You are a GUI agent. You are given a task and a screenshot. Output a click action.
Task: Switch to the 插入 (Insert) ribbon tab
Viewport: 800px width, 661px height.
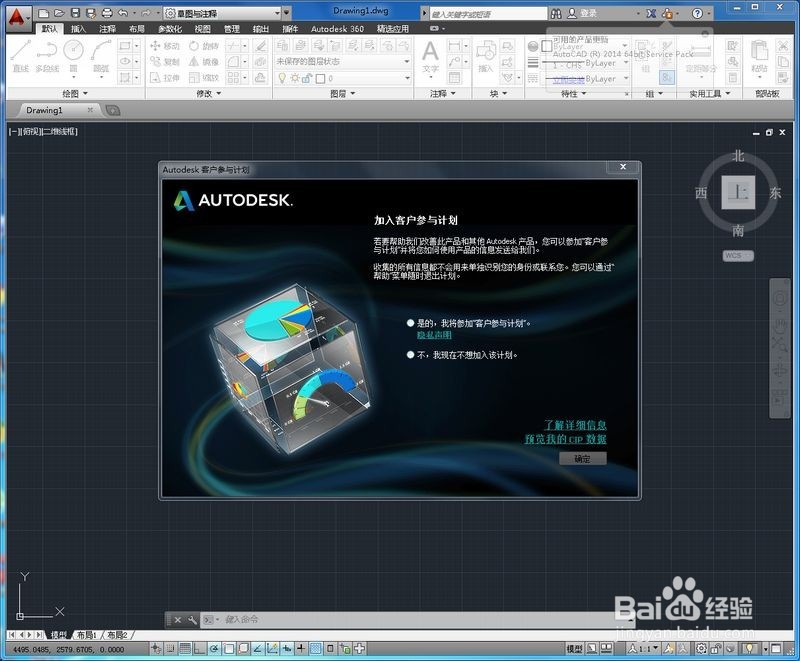78,29
